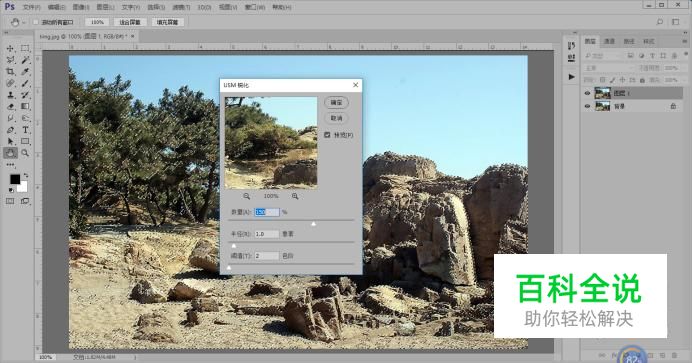Image resolution: width=692 pixels, height=363 pixels.
Task: Hide the 背景 layer
Action: click(x=587, y=106)
